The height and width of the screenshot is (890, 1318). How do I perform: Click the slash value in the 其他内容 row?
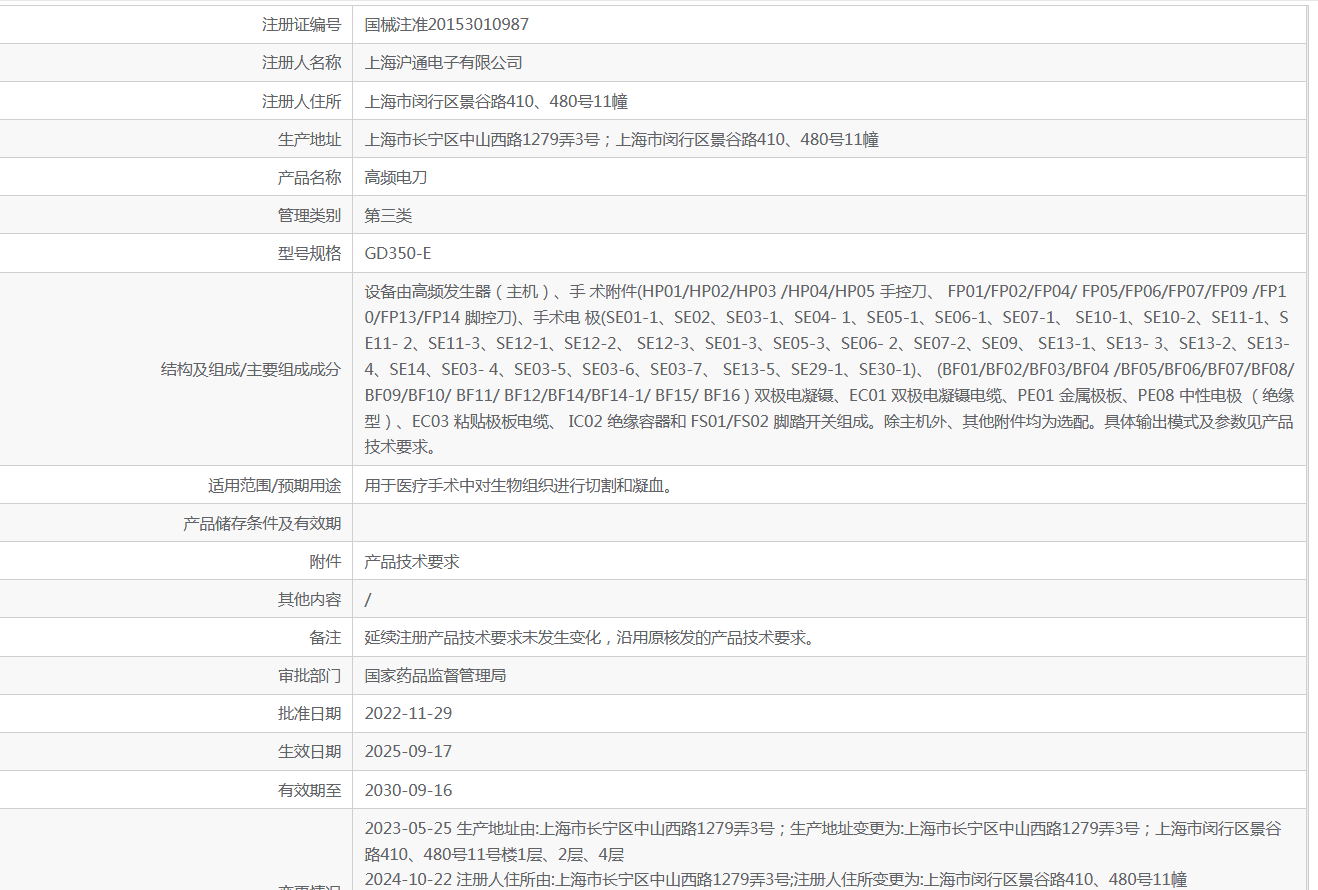(368, 599)
